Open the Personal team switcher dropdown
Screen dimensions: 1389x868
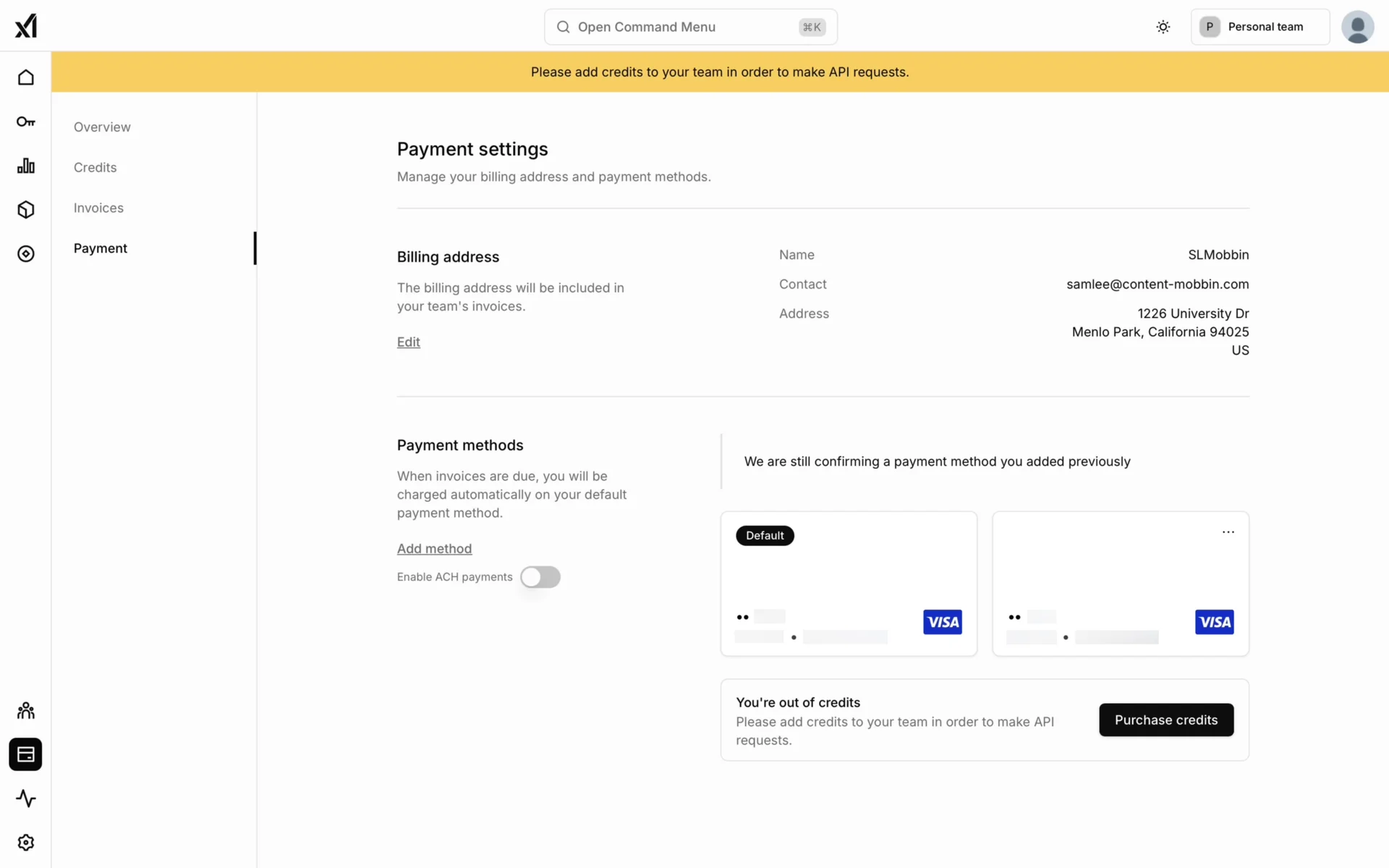click(1260, 27)
